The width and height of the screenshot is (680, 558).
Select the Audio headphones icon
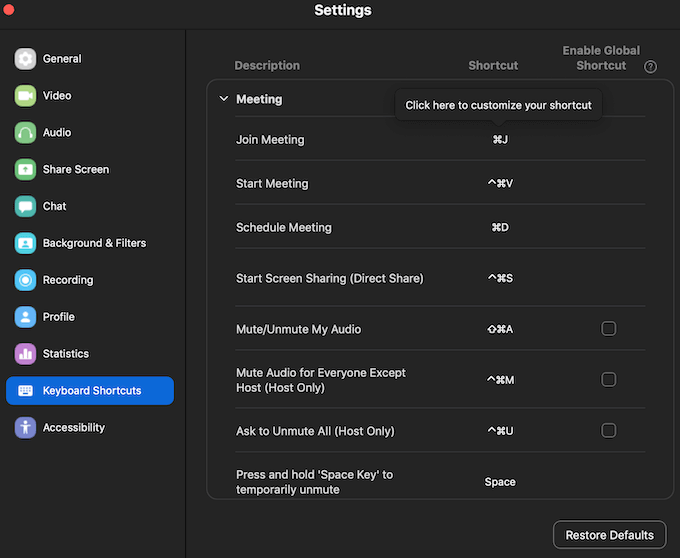25,133
